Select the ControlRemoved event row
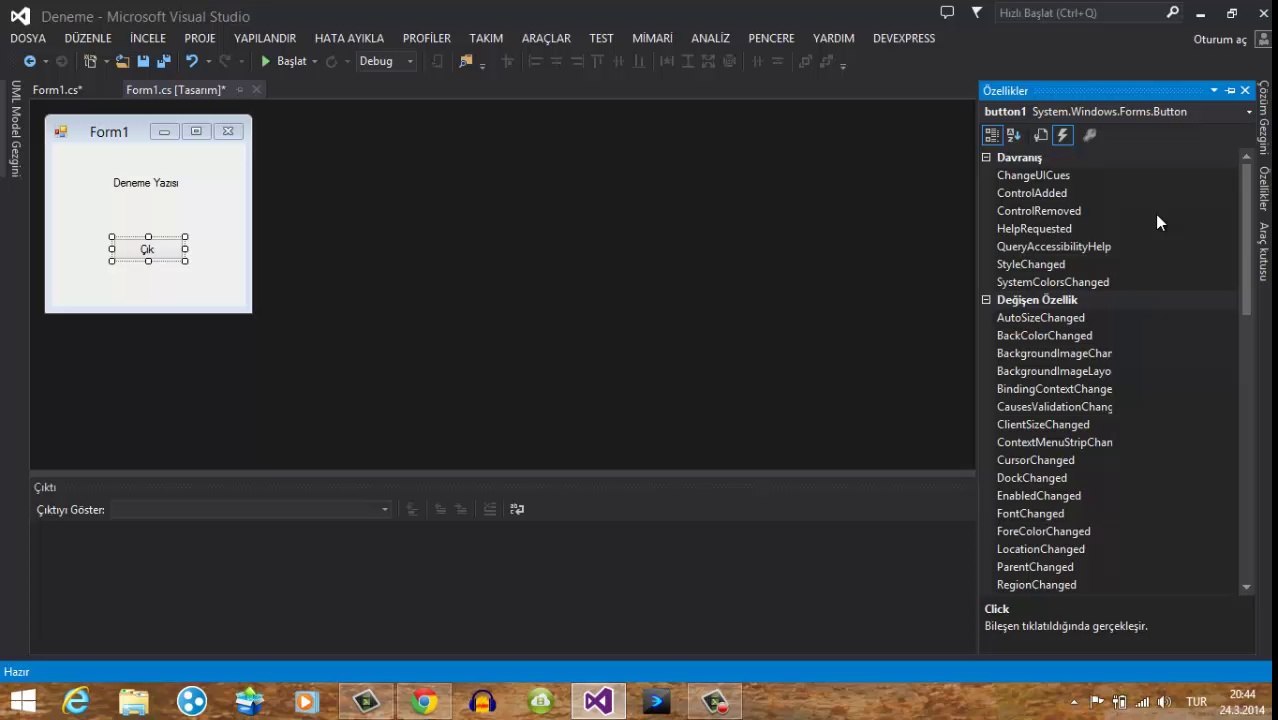 (1109, 211)
